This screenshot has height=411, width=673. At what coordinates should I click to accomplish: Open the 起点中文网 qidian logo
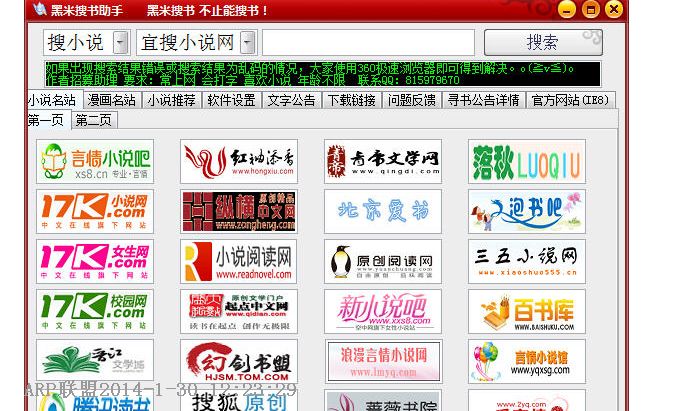(239, 311)
